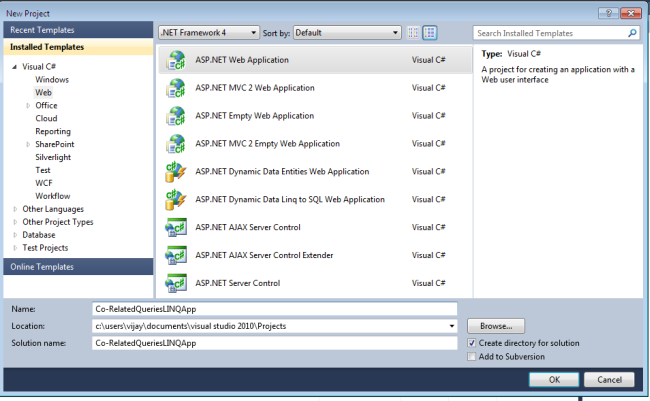Expand the Other Languages node
This screenshot has height=401, width=650.
point(15,209)
